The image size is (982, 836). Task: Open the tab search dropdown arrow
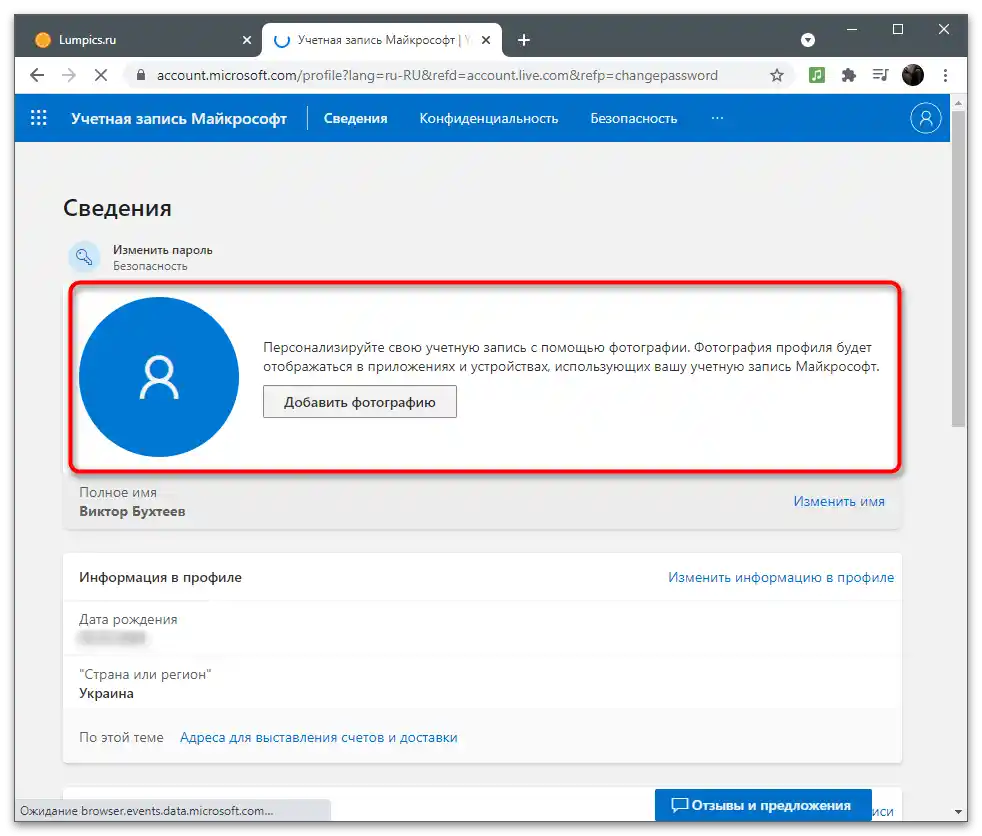808,40
